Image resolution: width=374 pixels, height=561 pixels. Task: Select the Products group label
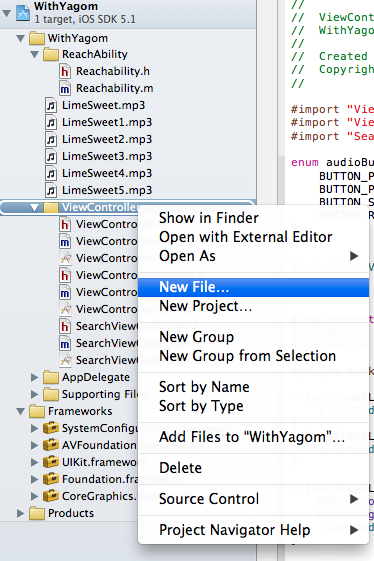coord(71,513)
